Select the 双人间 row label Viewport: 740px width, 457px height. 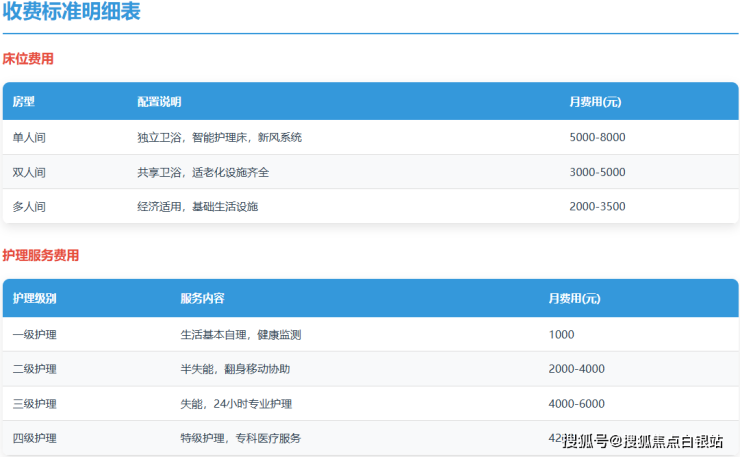pyautogui.click(x=29, y=172)
